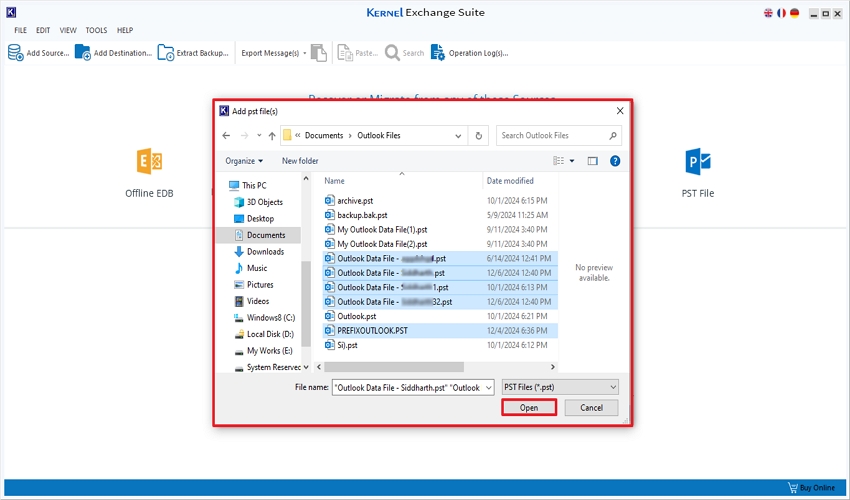This screenshot has height=500, width=850.
Task: Refresh the Outlook Files folder view
Action: (479, 136)
